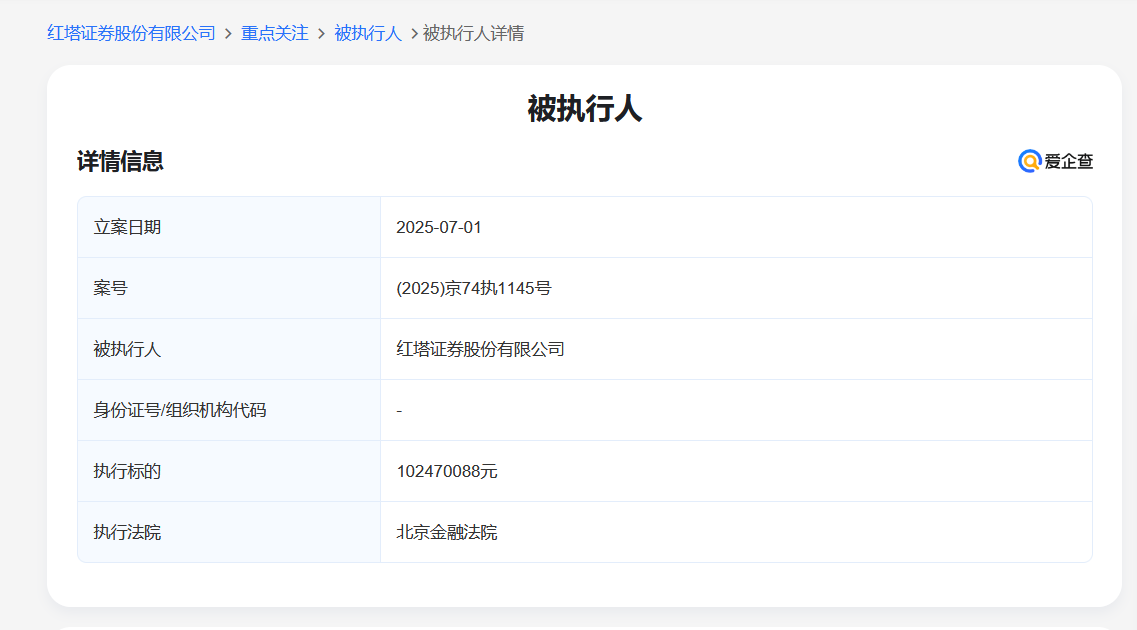Select court name 北京金融法院

[447, 532]
